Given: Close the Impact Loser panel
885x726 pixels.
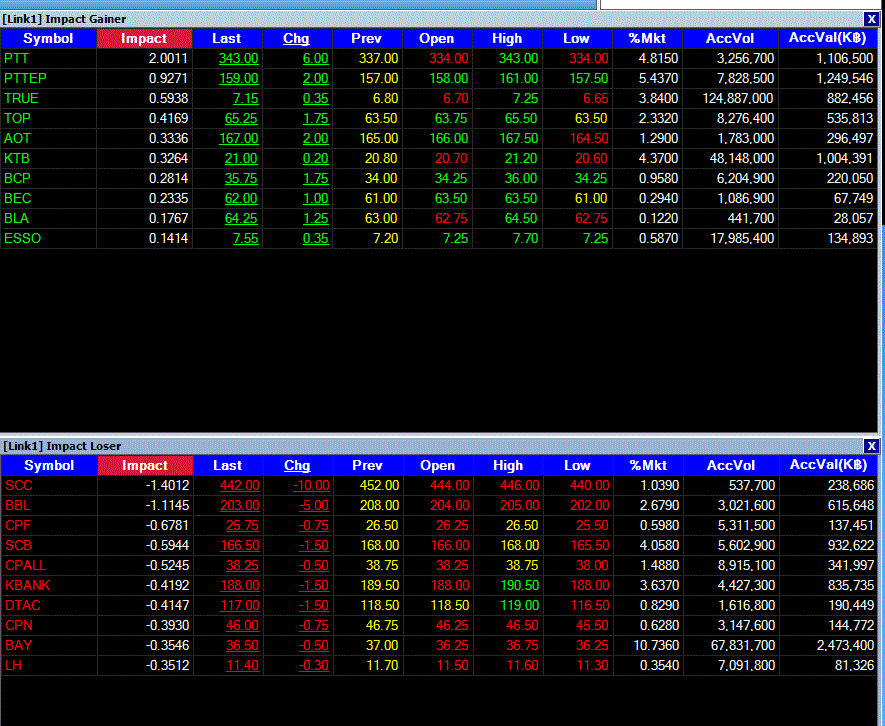Looking at the screenshot, I should click(871, 446).
